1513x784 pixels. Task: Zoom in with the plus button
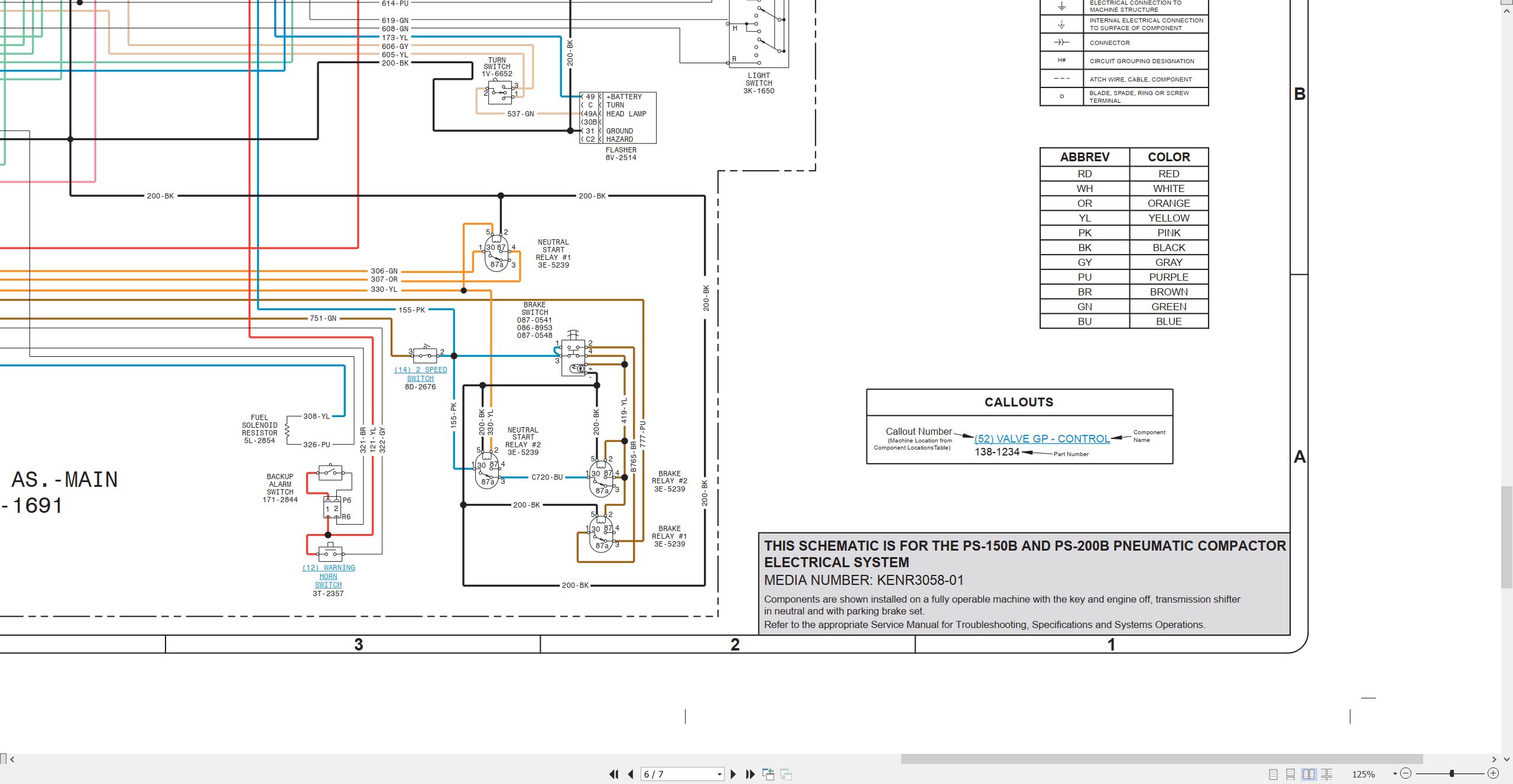[x=1493, y=773]
